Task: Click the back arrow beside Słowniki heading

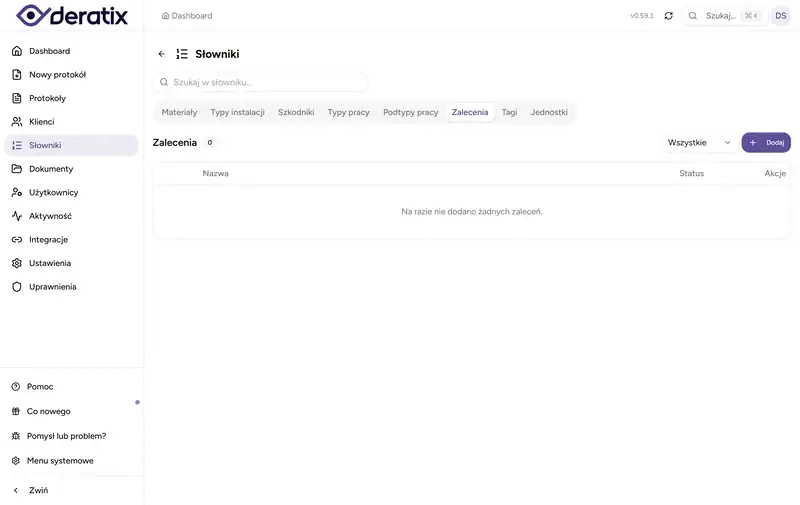Action: [x=162, y=54]
